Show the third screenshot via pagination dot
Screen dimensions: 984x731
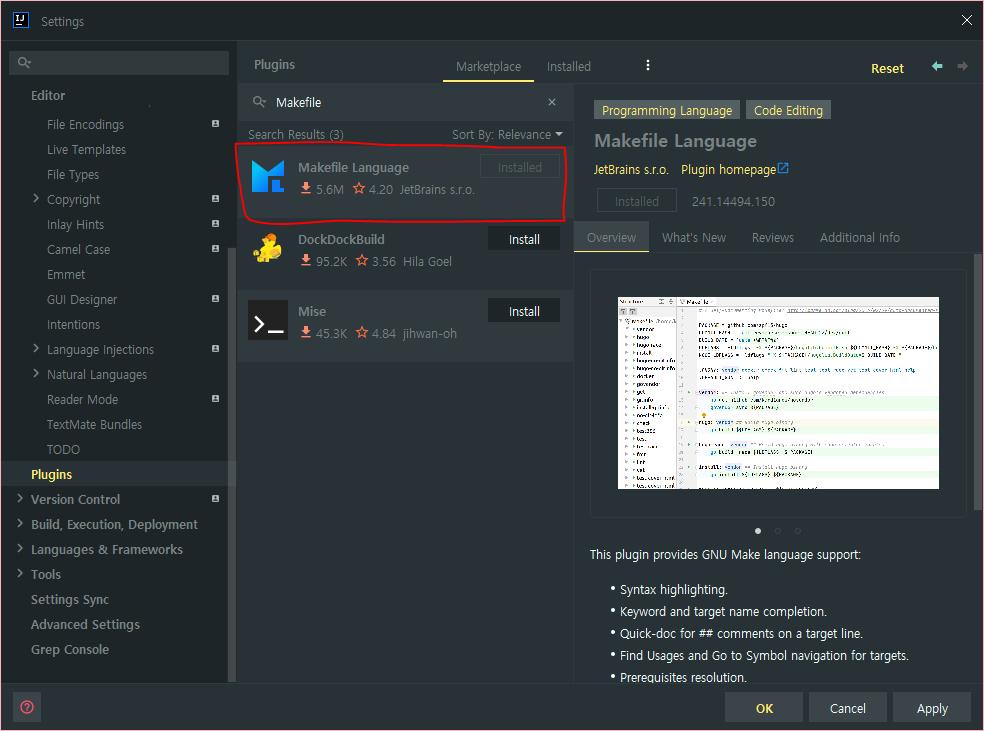click(x=798, y=531)
